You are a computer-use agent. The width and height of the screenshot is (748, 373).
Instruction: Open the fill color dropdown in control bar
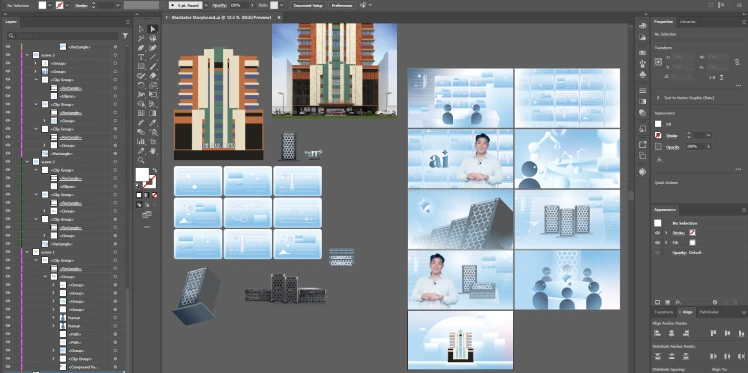pyautogui.click(x=50, y=5)
